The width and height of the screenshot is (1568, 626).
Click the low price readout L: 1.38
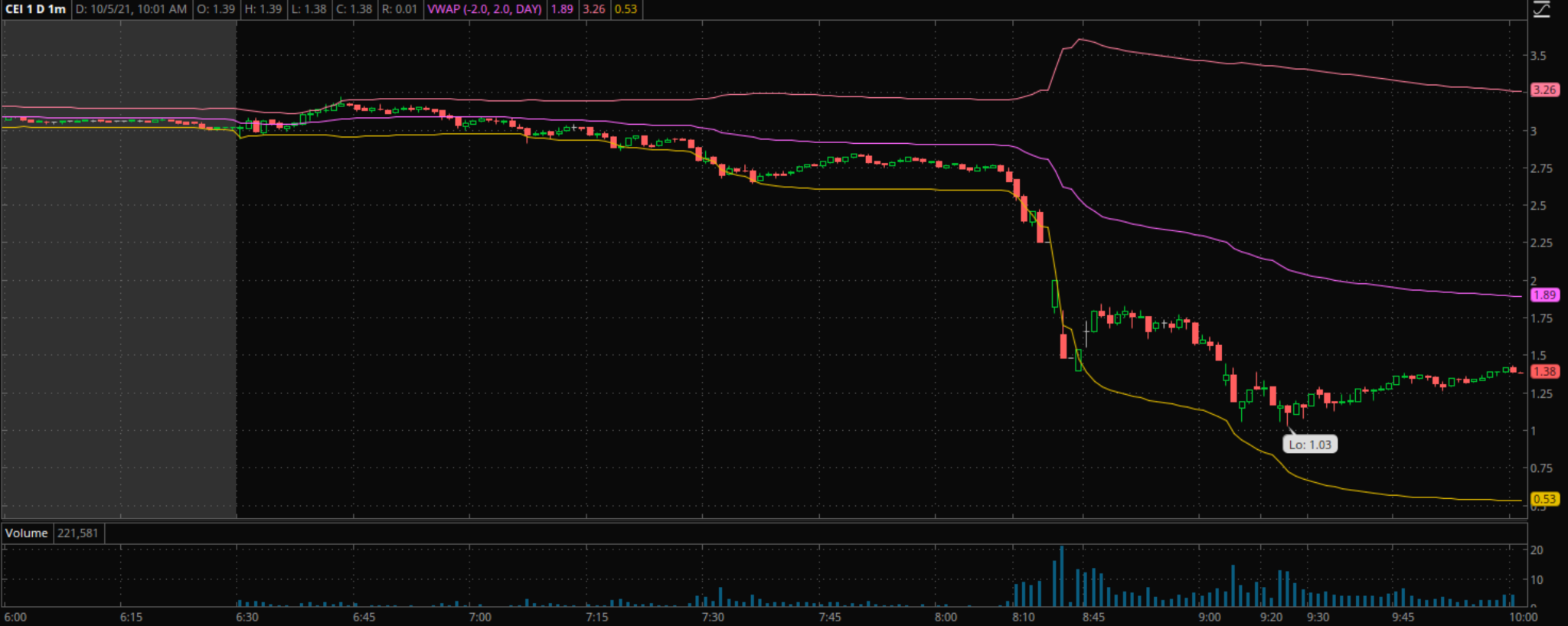click(309, 9)
